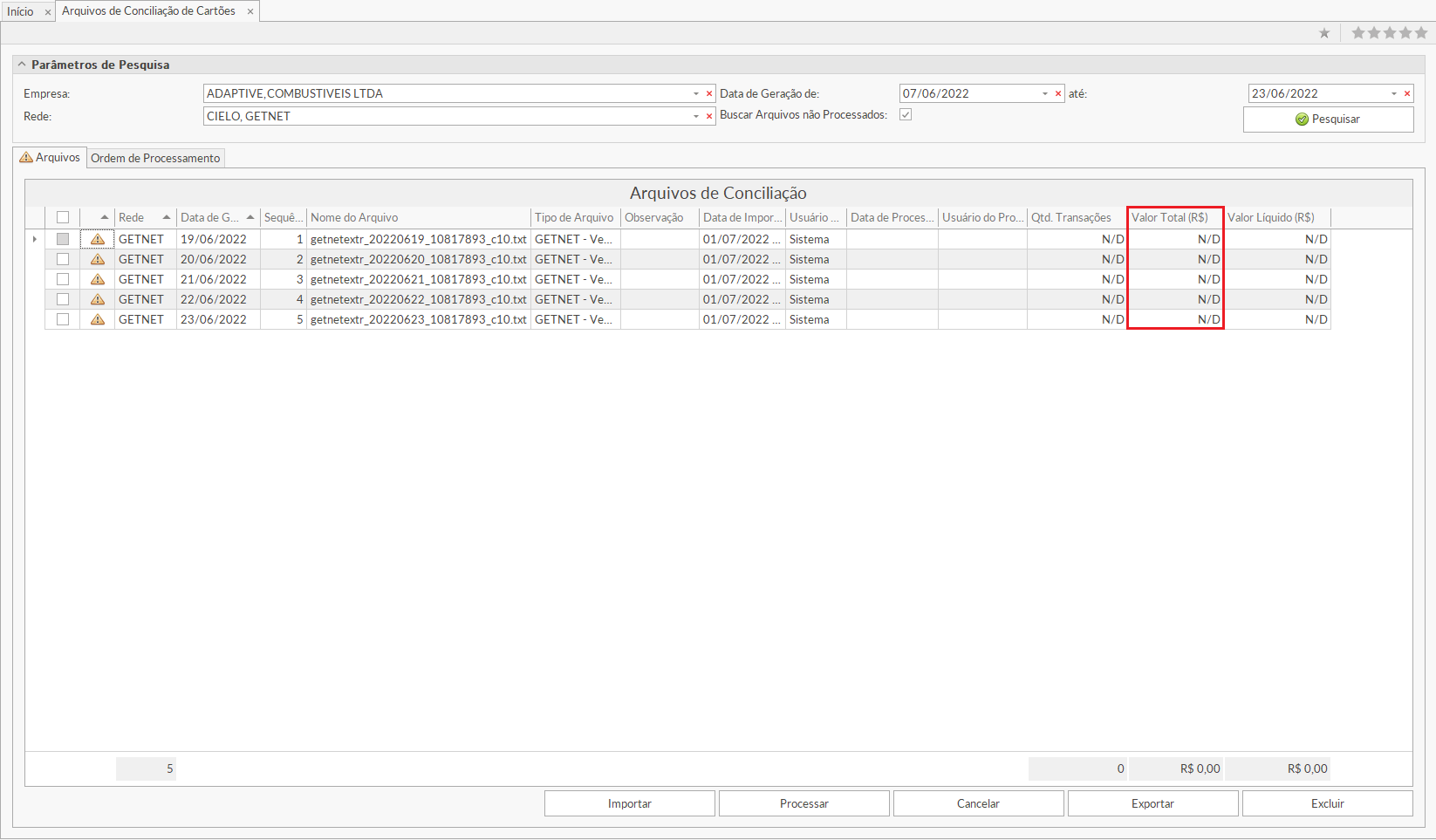The width and height of the screenshot is (1436, 840).
Task: Select file getnetextr_20220620_10817893_c10.txt
Action: coord(419,259)
